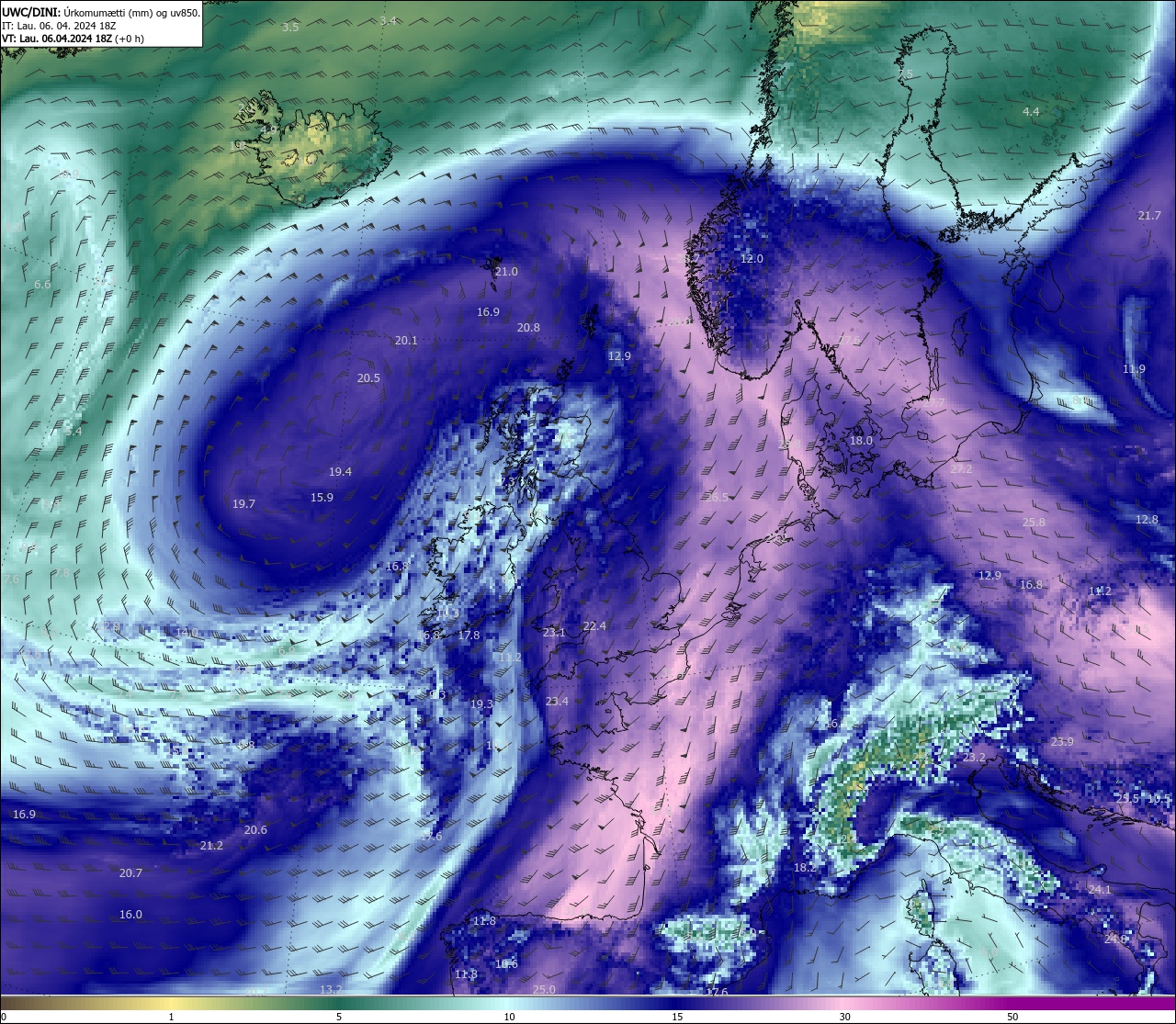This screenshot has height=1024, width=1176.
Task: Click the 12.0 value label over Norway
Action: click(752, 259)
